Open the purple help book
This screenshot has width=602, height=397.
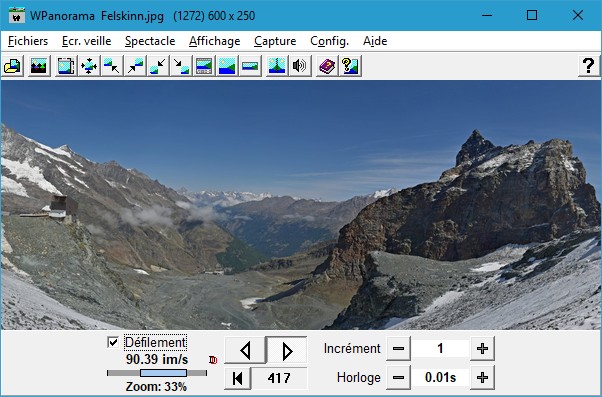tap(327, 66)
